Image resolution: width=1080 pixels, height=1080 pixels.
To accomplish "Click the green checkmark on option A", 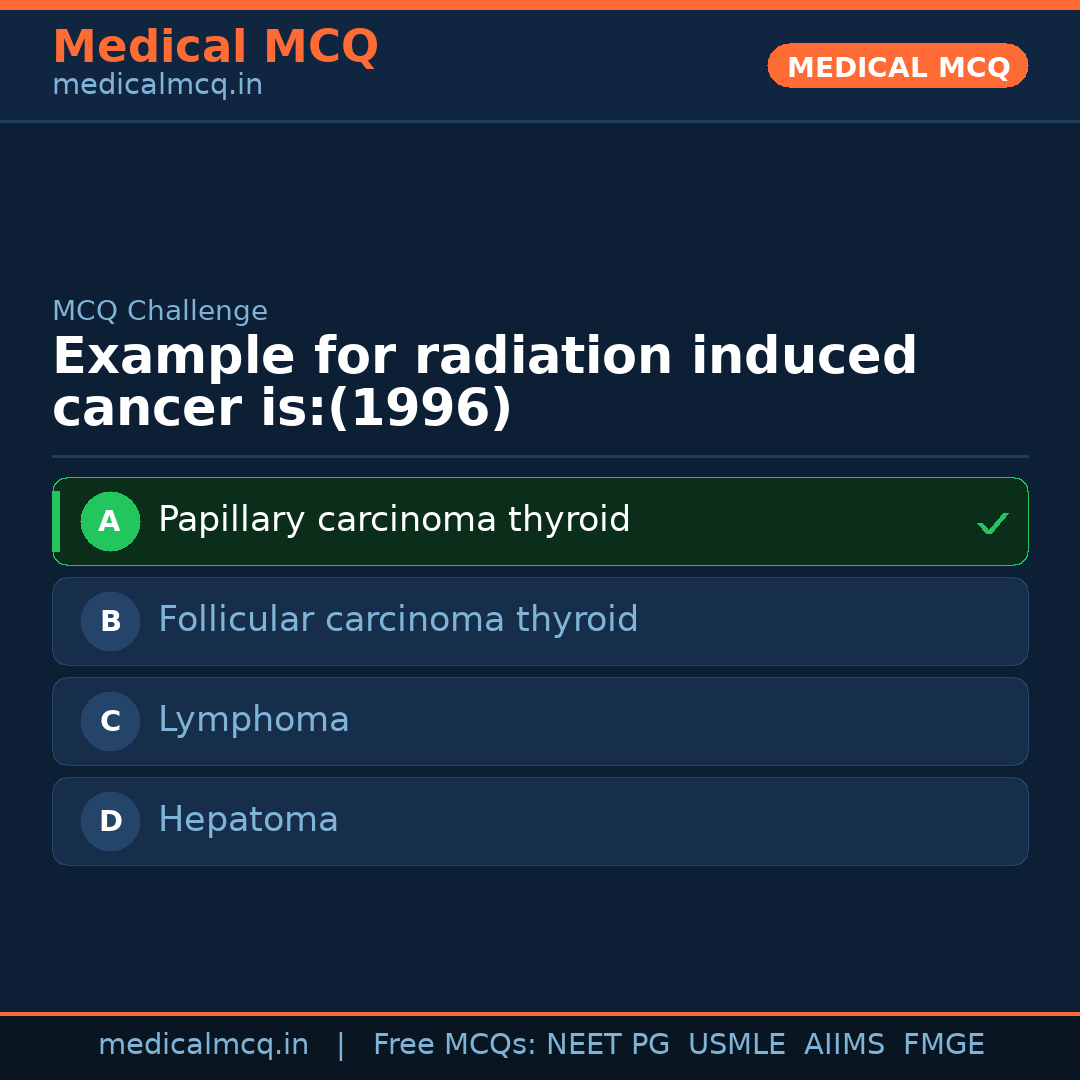I will coord(992,523).
